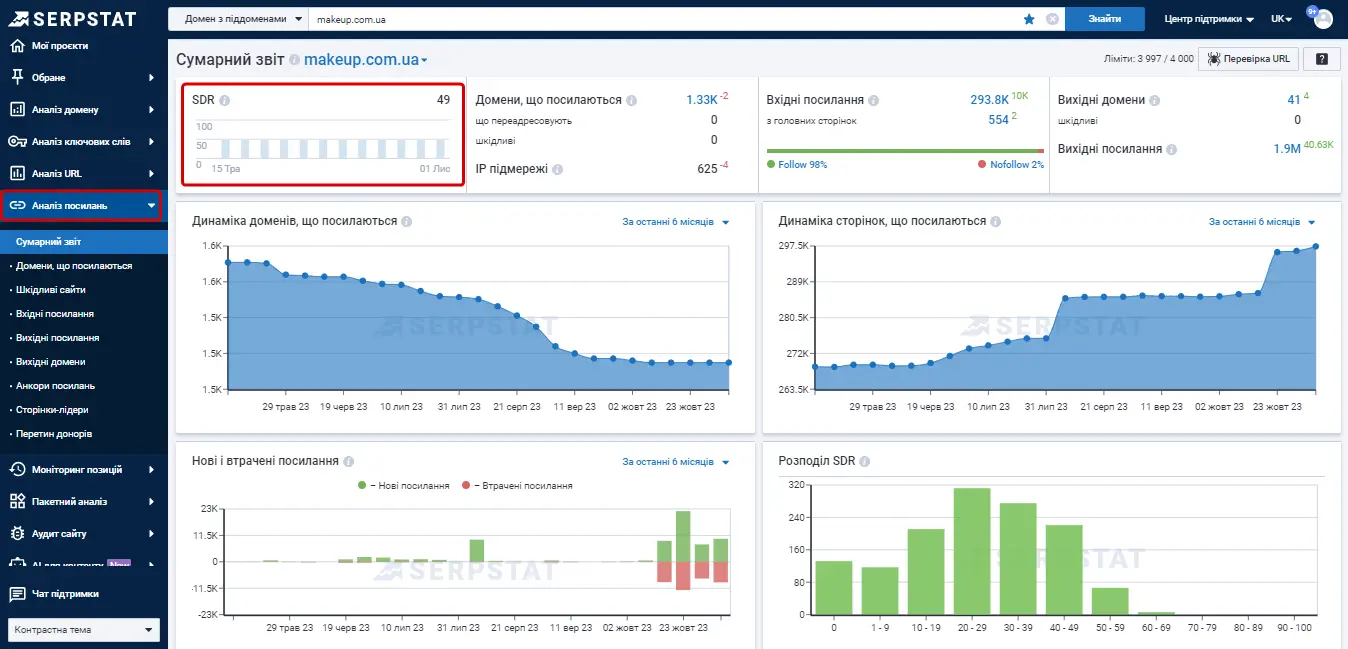Screen dimensions: 1348x649
Task: Open AI для контенту sidebar section
Action: click(83, 564)
